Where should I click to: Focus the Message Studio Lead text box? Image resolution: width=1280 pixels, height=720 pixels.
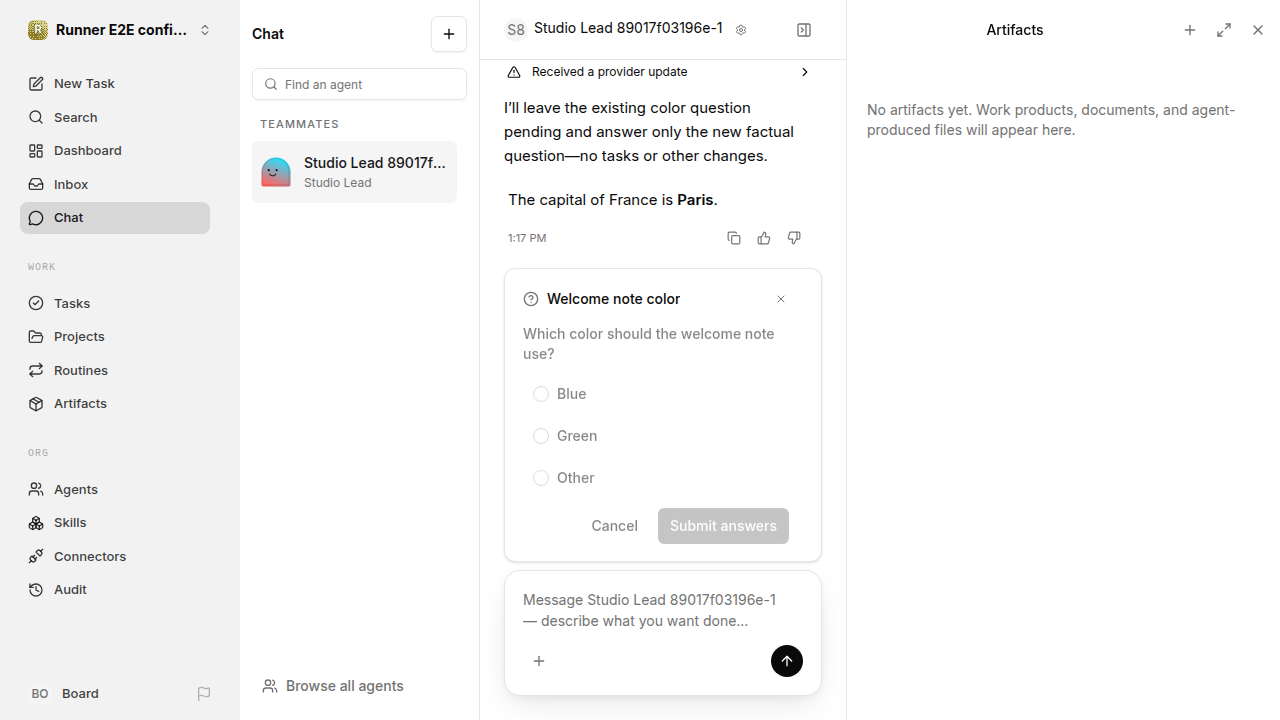[x=663, y=610]
